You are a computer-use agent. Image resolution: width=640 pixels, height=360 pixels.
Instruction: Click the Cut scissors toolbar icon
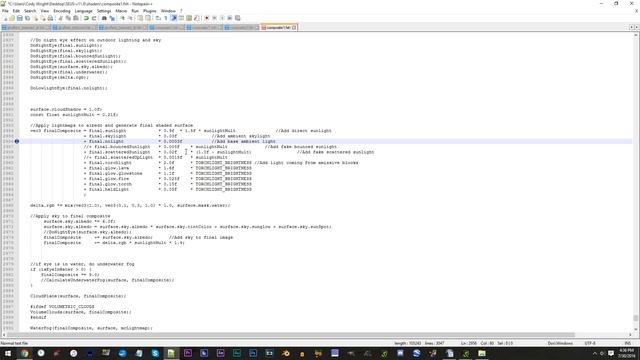point(60,18)
